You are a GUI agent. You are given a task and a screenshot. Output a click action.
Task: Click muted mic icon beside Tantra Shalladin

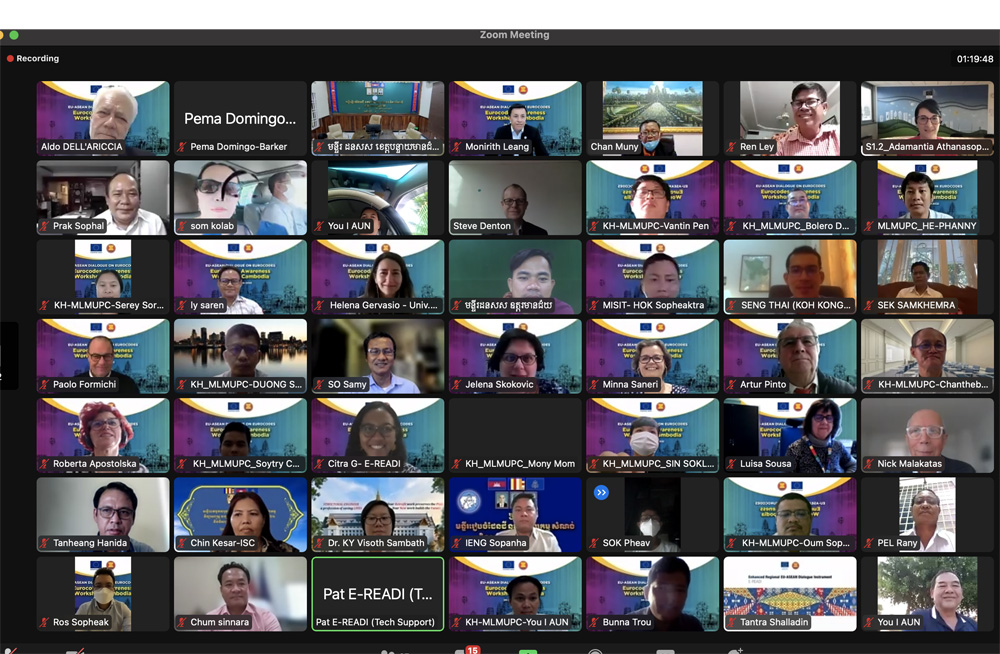coord(731,623)
